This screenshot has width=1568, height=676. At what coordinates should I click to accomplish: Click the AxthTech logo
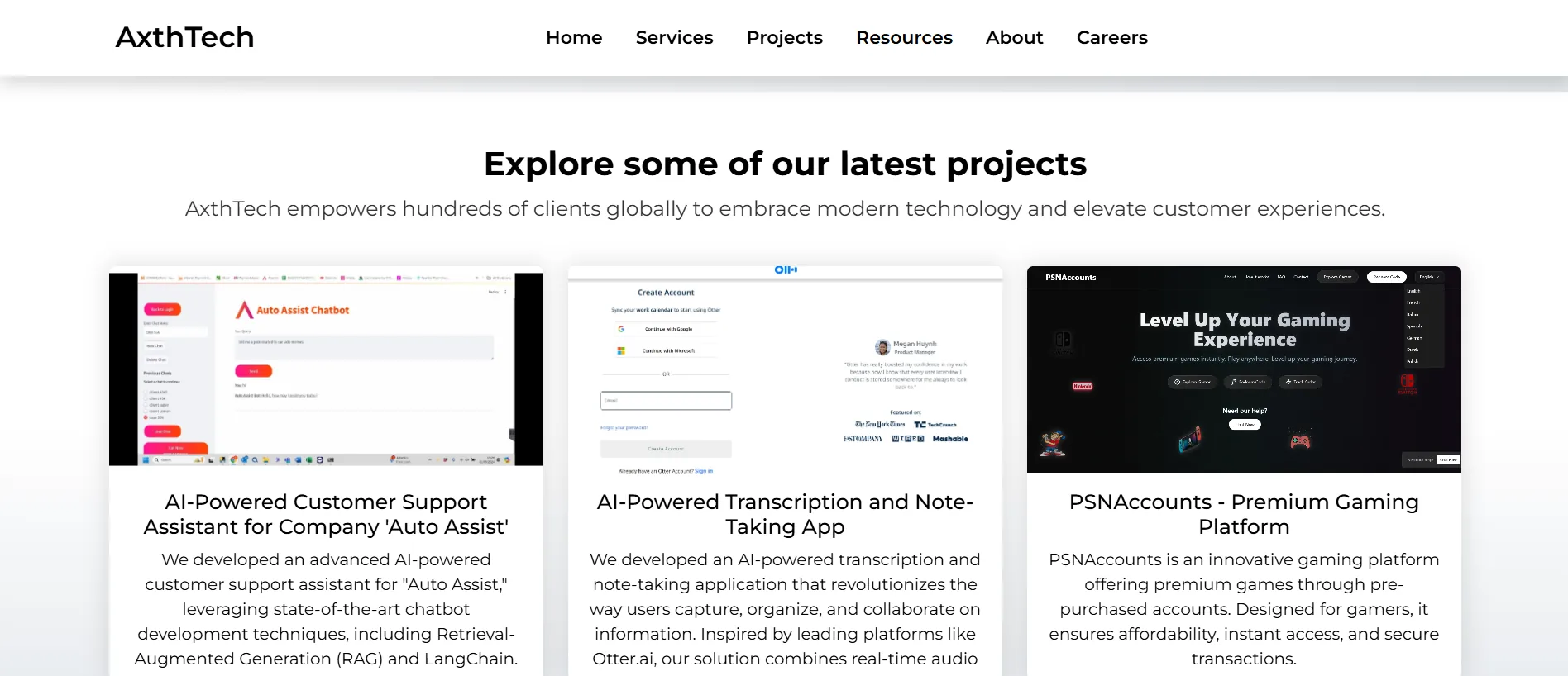click(184, 37)
